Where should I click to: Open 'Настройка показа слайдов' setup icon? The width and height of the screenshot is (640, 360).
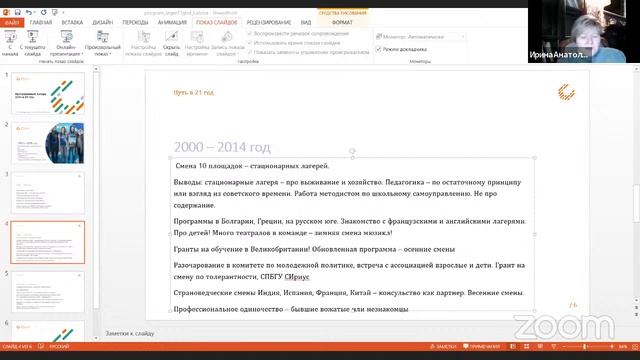[143, 43]
